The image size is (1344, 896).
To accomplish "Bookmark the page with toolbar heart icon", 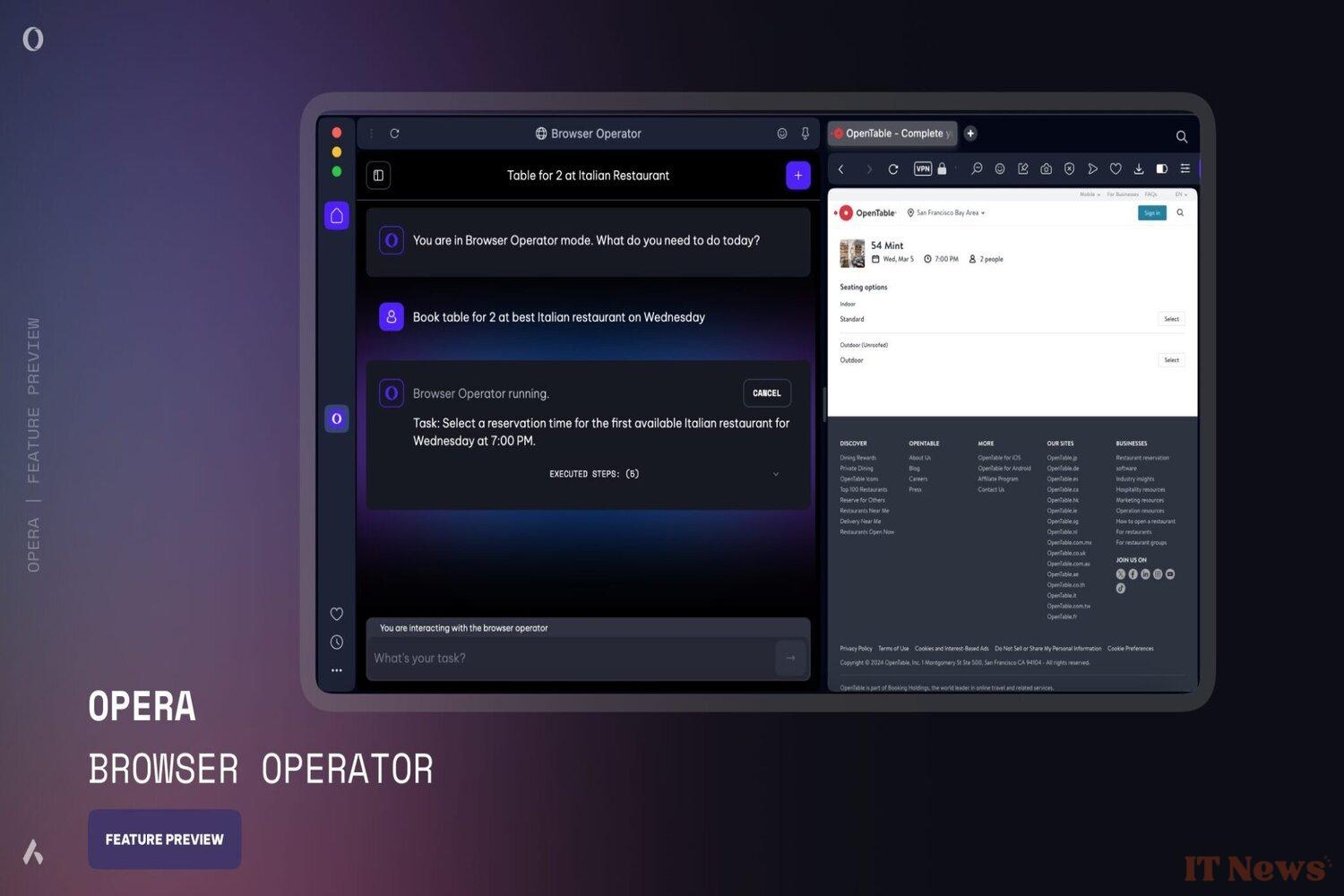I will click(1116, 168).
